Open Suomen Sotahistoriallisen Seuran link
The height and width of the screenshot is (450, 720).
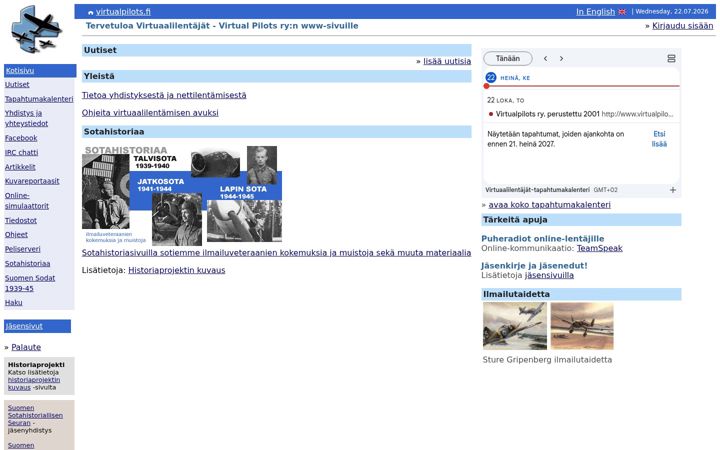coord(35,415)
